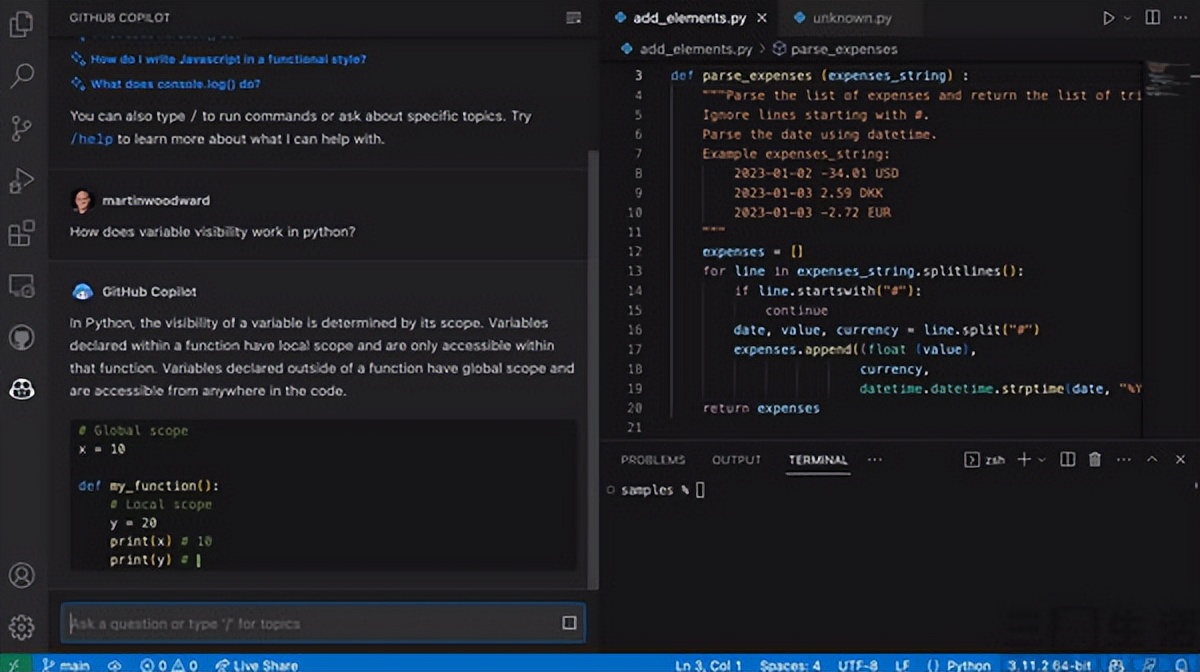1200x672 pixels.
Task: Open the remote window indicator in status bar
Action: (x=13, y=664)
